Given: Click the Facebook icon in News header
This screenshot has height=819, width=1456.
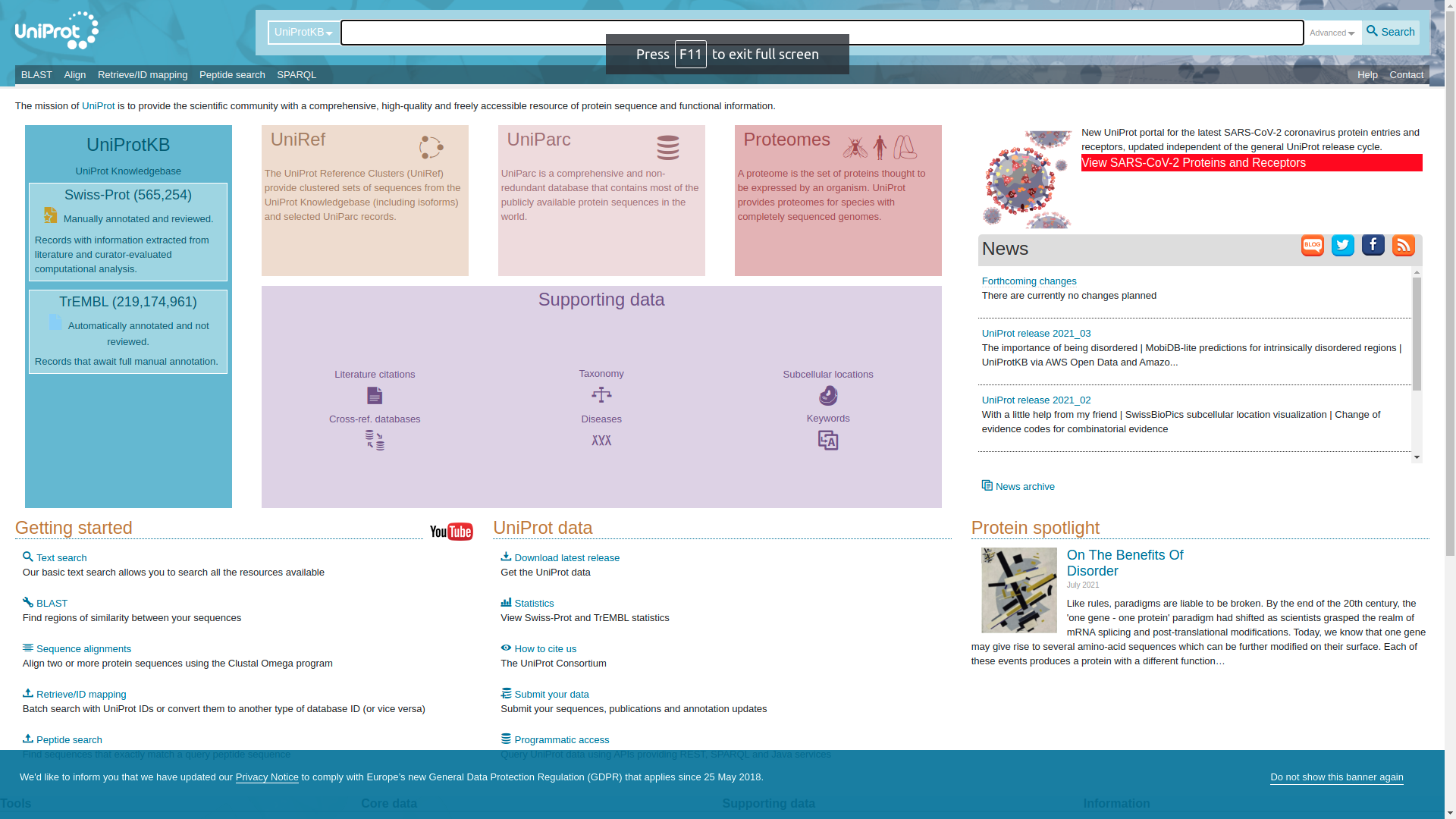Looking at the screenshot, I should tap(1373, 245).
